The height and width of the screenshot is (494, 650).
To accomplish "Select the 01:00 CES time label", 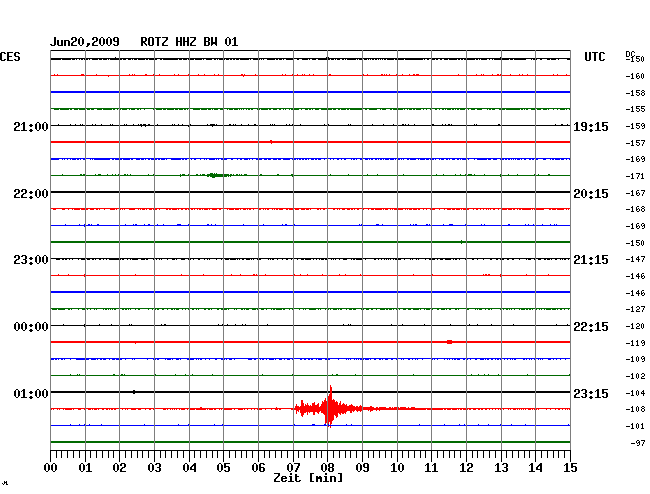I will (x=31, y=393).
